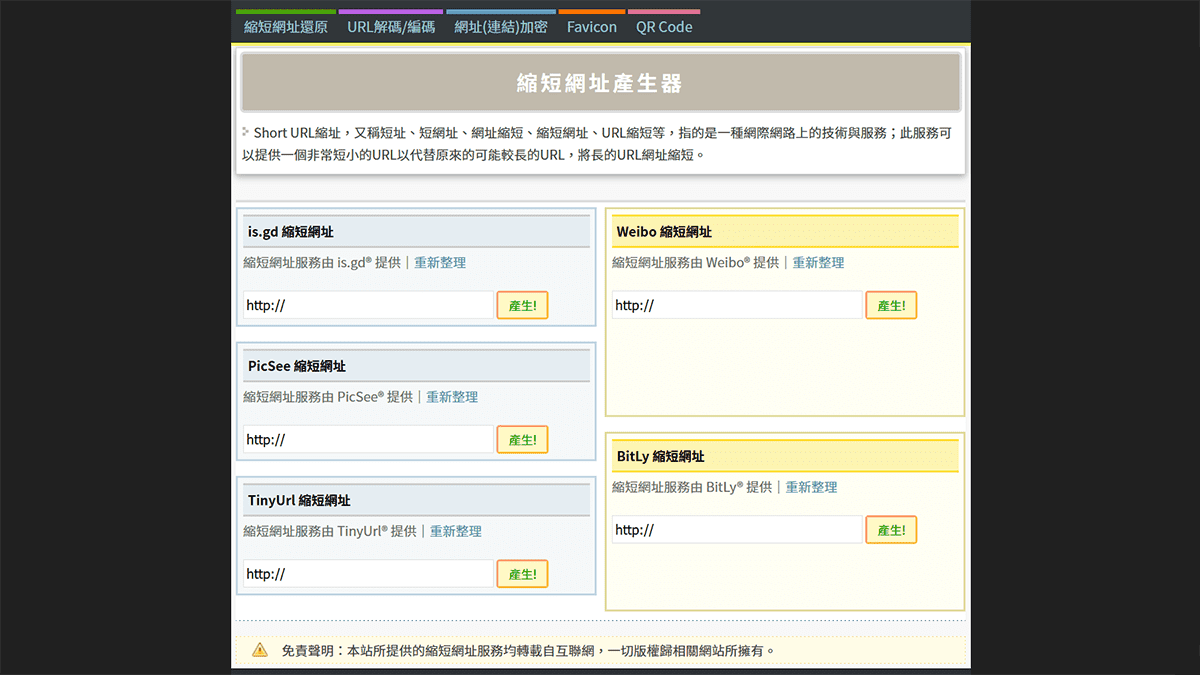Refresh the PicSee panel via 重新整理
Screen dimensions: 1200x675
coord(452,397)
